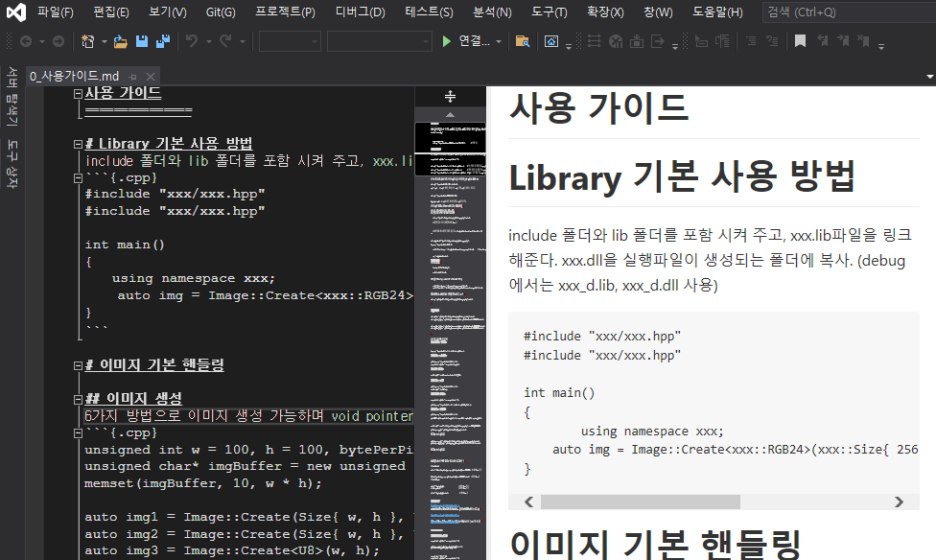Click the Navigate Forward arrow icon

(58, 41)
